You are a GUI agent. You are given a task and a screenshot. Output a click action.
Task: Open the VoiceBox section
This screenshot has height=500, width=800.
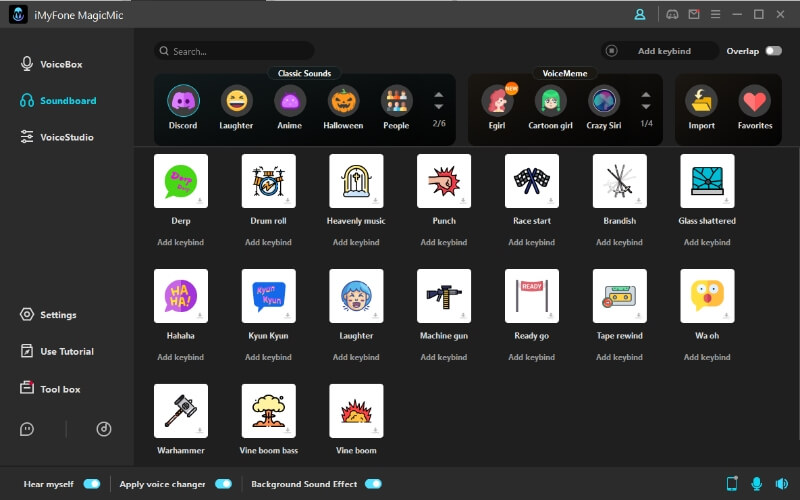[x=52, y=64]
